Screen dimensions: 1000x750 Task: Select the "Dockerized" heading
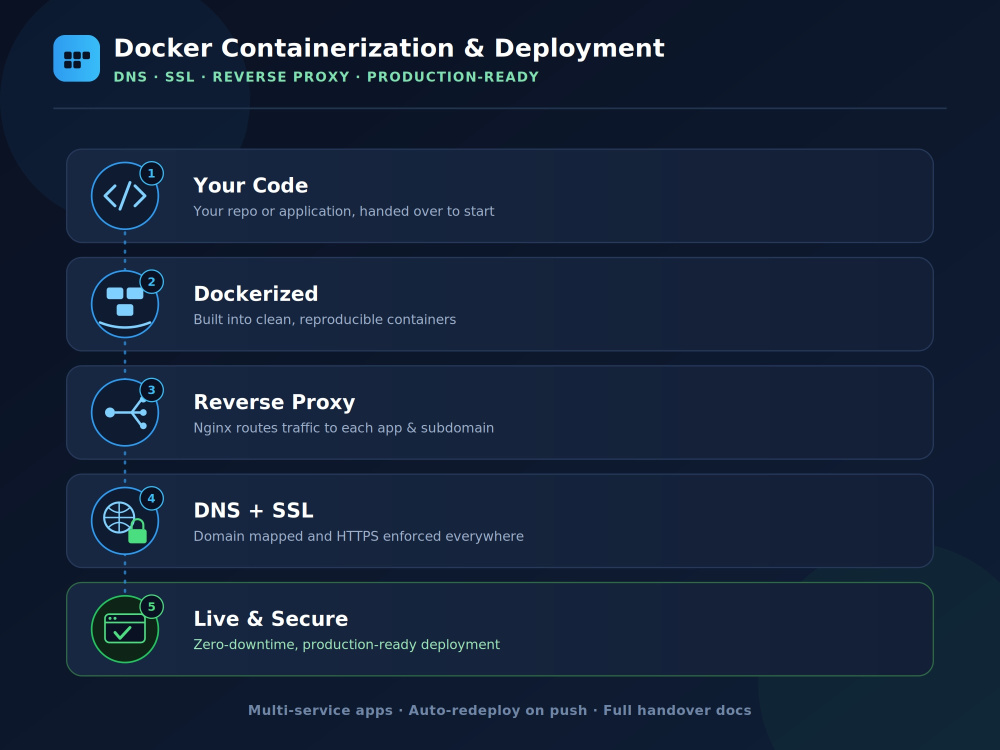256,294
